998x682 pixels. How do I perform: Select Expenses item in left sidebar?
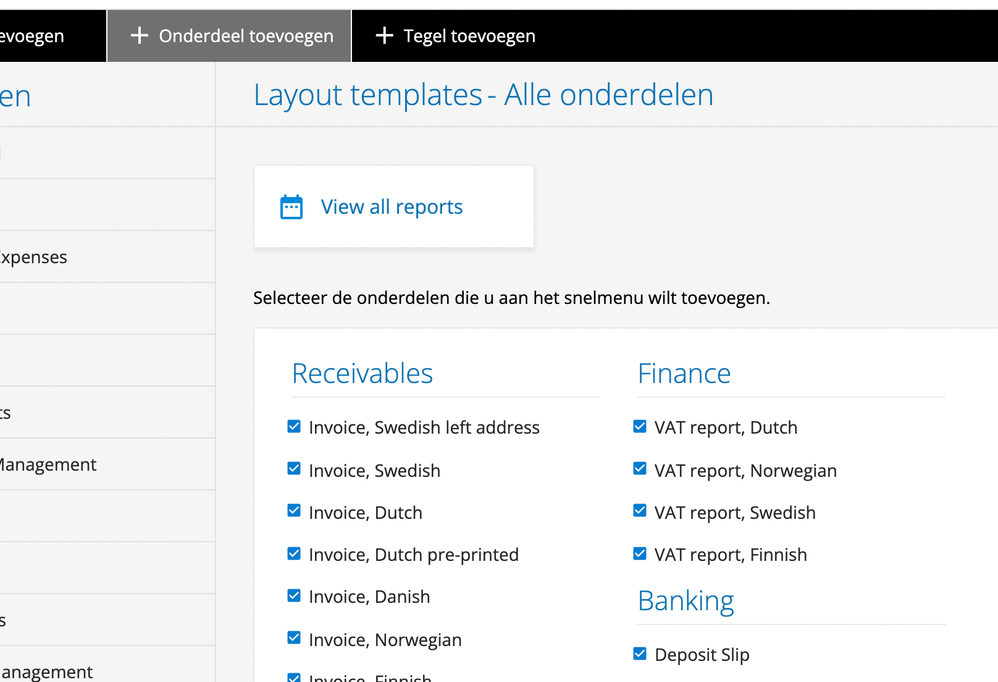click(33, 257)
